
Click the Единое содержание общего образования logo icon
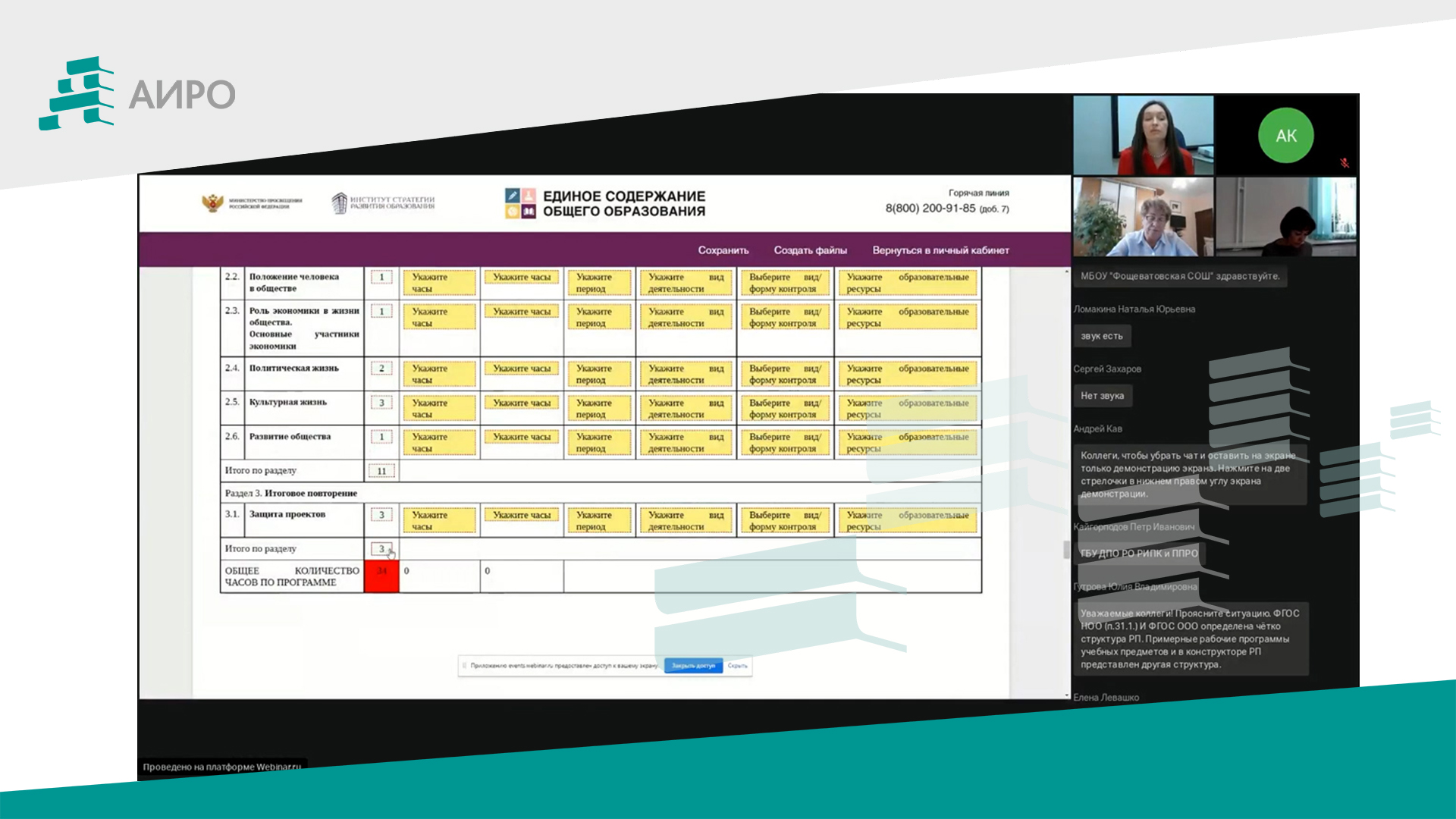[x=520, y=203]
